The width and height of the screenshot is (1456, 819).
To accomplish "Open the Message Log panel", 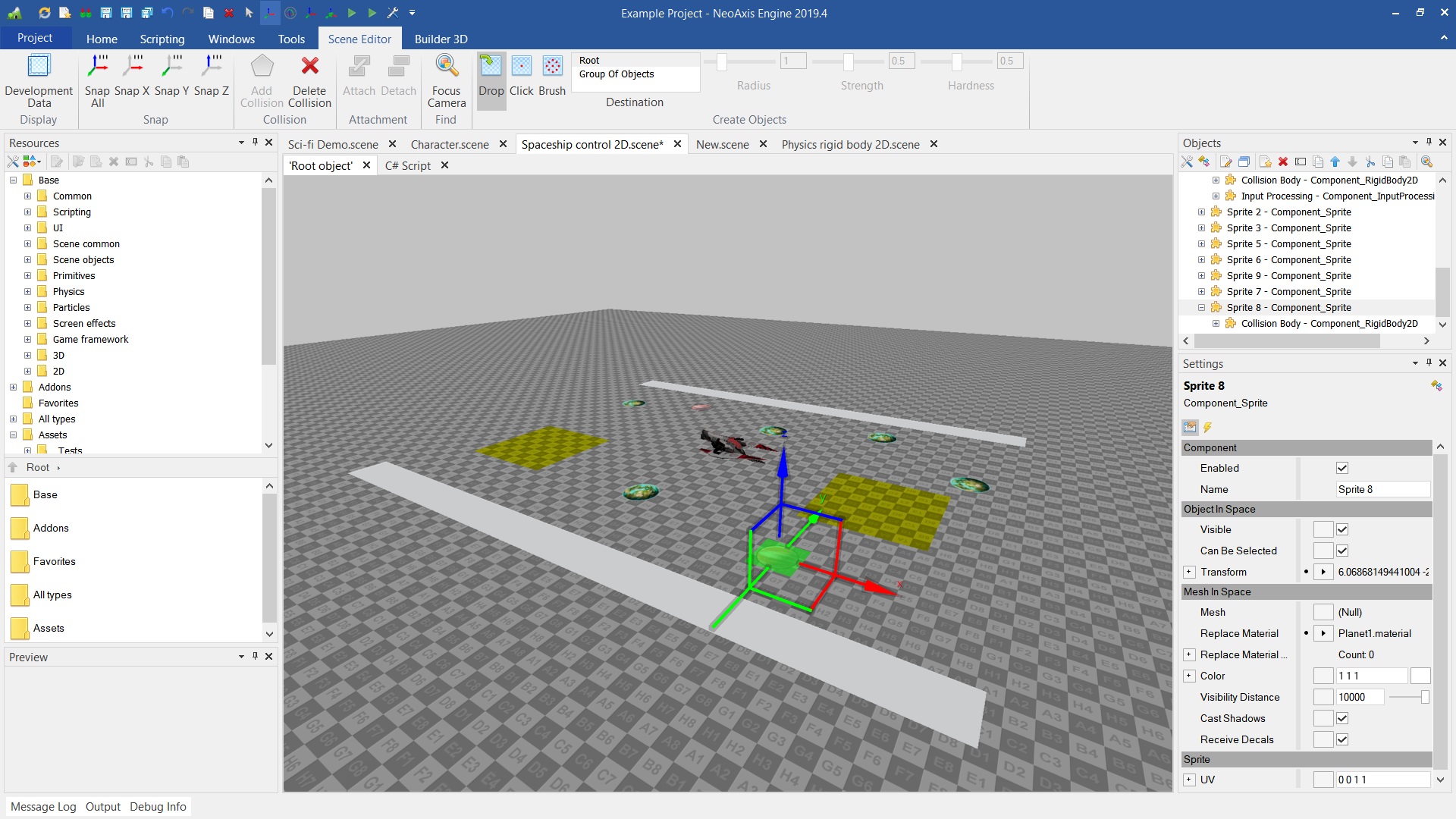I will point(43,807).
